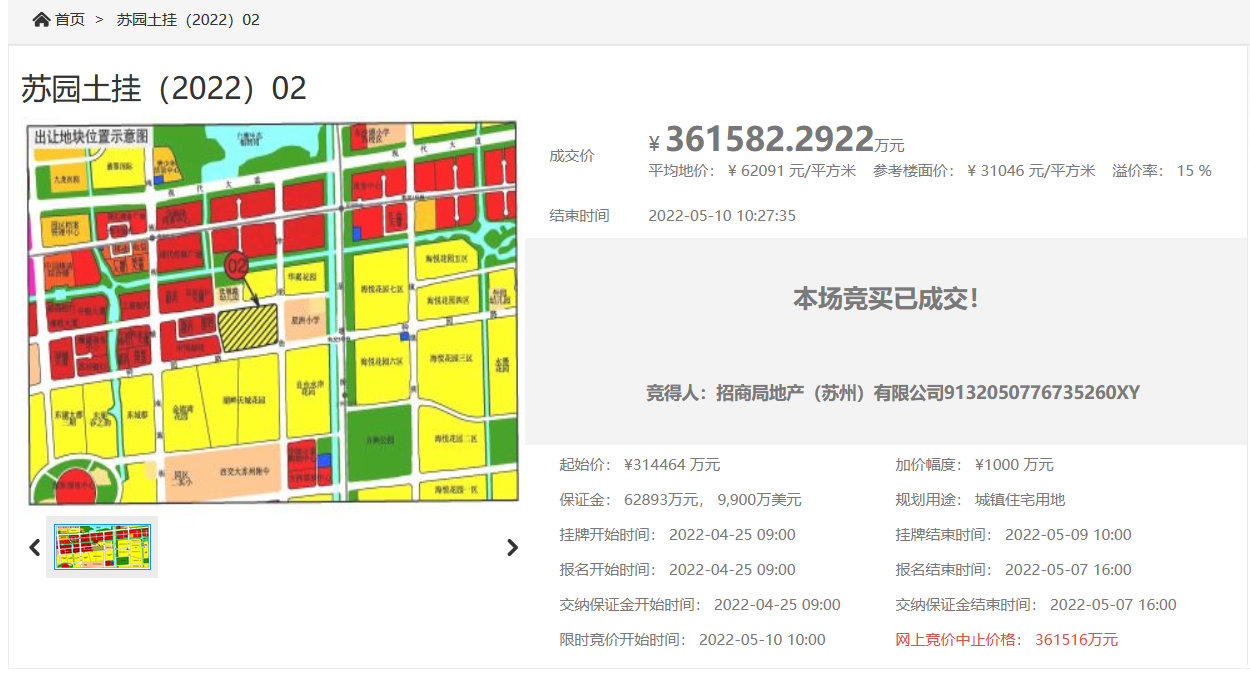Click red online bidding stop price 361516万元

1076,640
